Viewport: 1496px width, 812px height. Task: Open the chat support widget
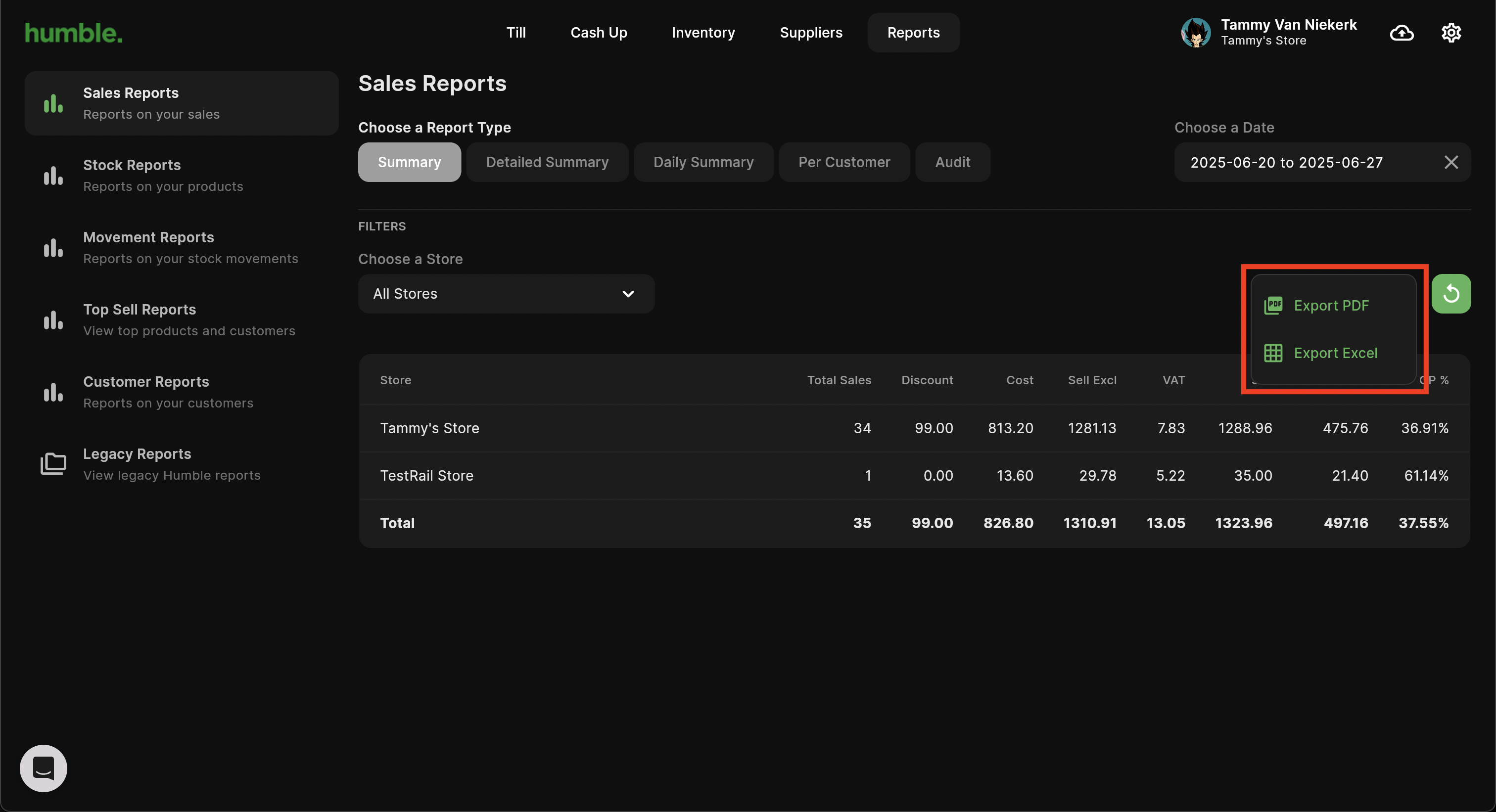tap(44, 768)
